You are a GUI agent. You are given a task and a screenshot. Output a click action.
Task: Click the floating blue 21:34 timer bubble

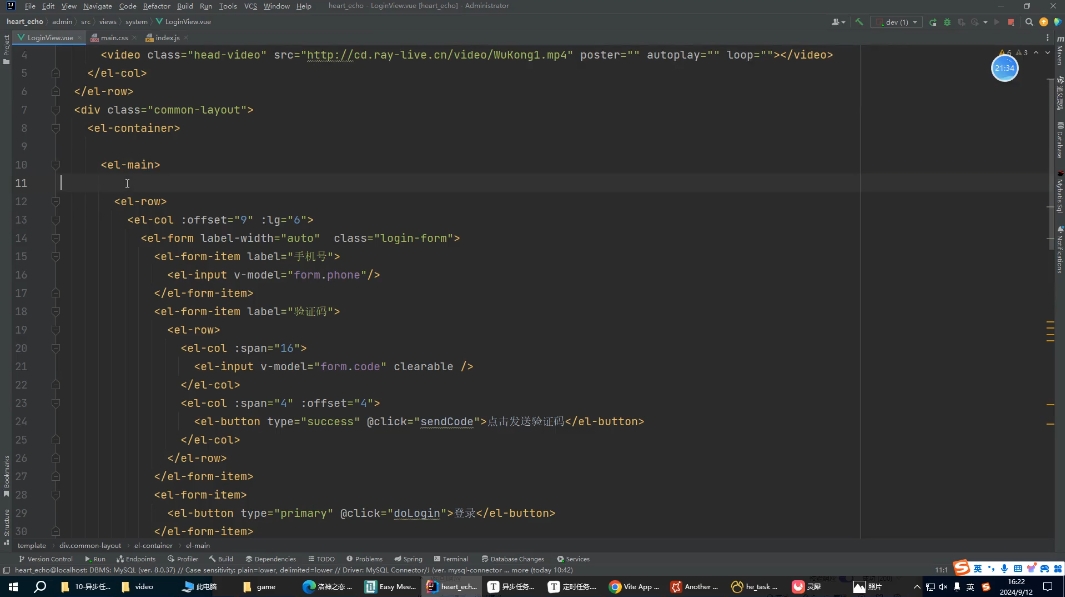pos(1005,68)
